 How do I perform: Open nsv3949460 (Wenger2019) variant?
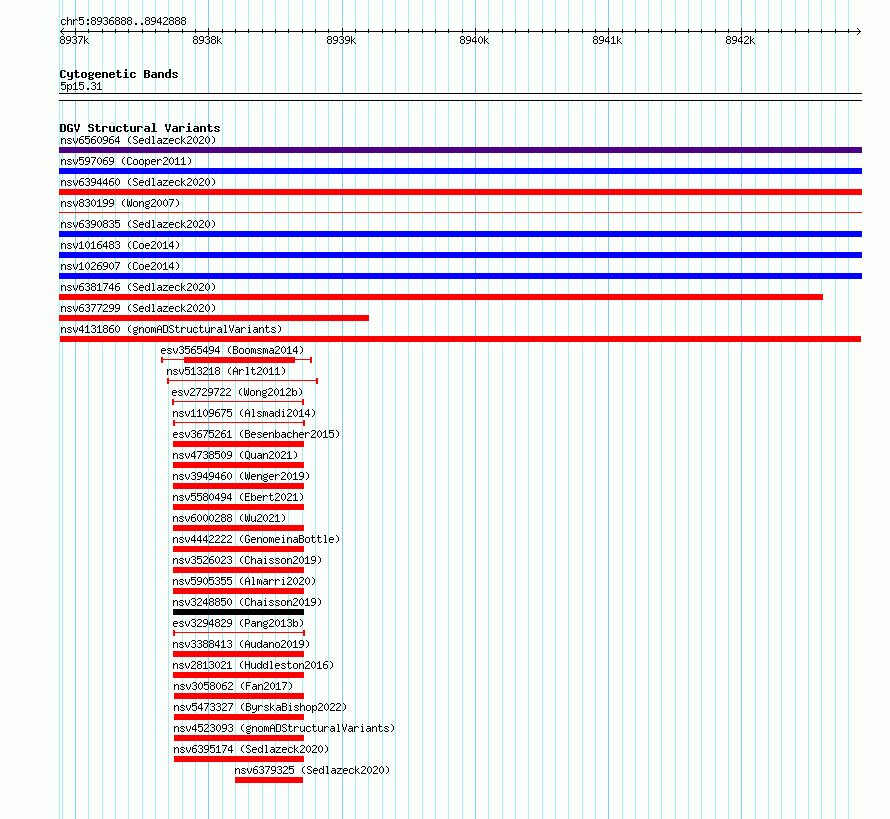coord(241,476)
